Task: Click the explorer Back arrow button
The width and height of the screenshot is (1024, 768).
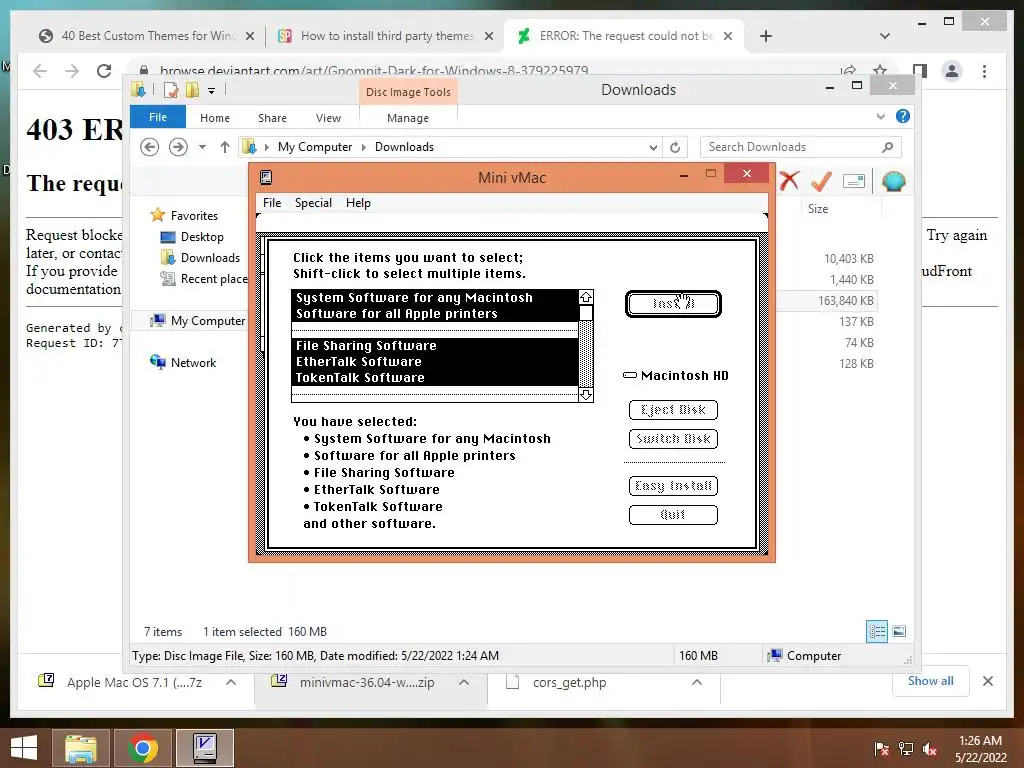Action: coord(150,147)
